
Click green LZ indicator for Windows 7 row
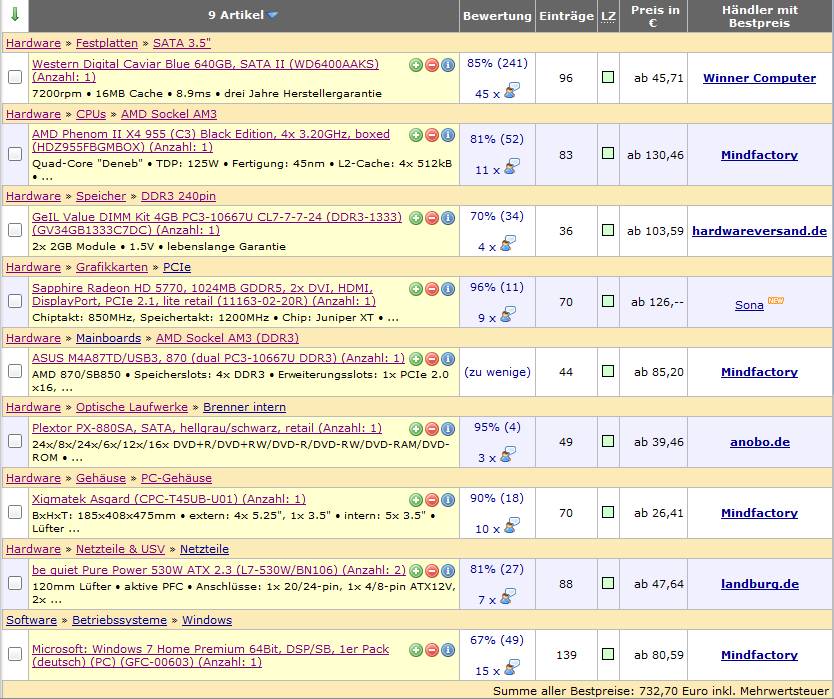pos(608,654)
